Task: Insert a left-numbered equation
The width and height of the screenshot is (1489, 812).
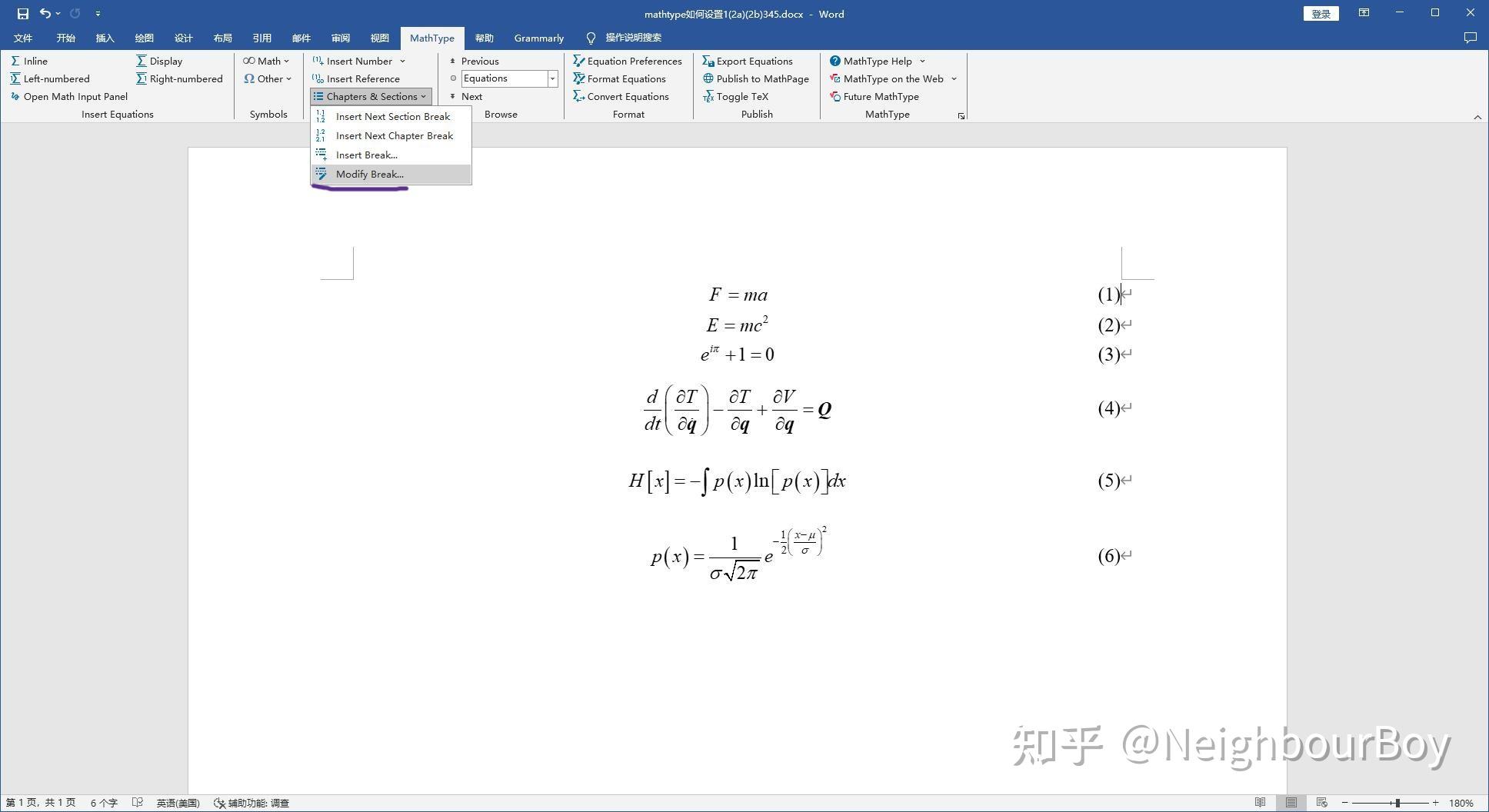Action: pos(56,78)
